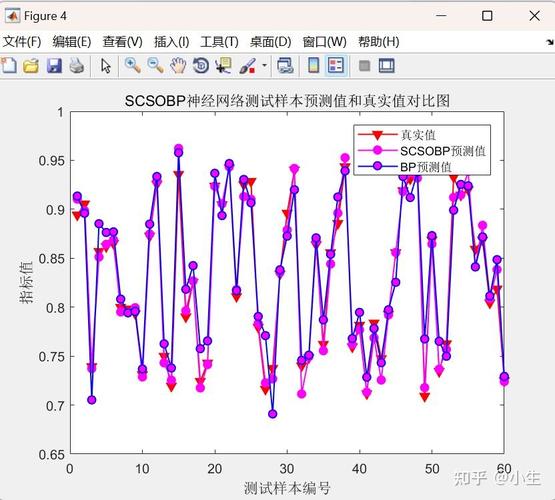Viewport: 555px width, 500px height.
Task: Select the plot title SCSOBP神经网络测试样本预测值和真实值对比图
Action: coord(287,101)
